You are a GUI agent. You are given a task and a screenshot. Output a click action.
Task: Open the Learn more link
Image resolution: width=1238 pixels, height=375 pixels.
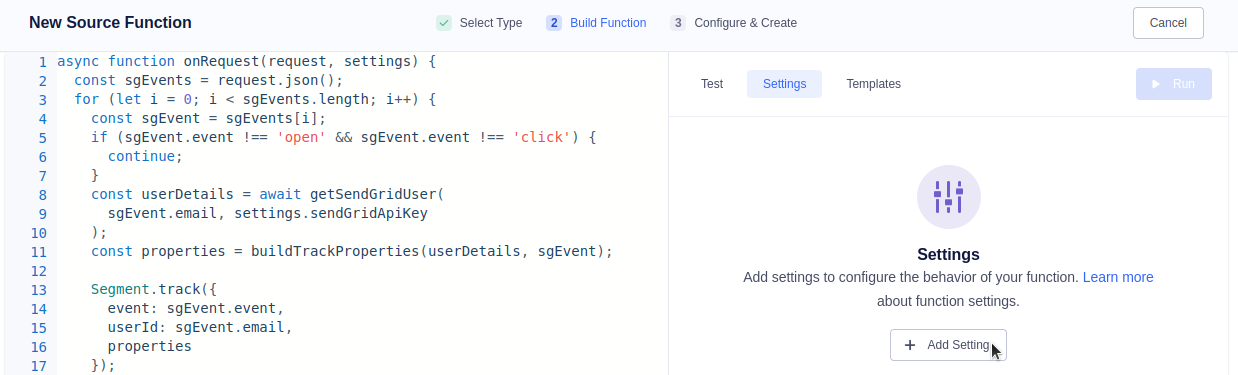pyautogui.click(x=1118, y=277)
